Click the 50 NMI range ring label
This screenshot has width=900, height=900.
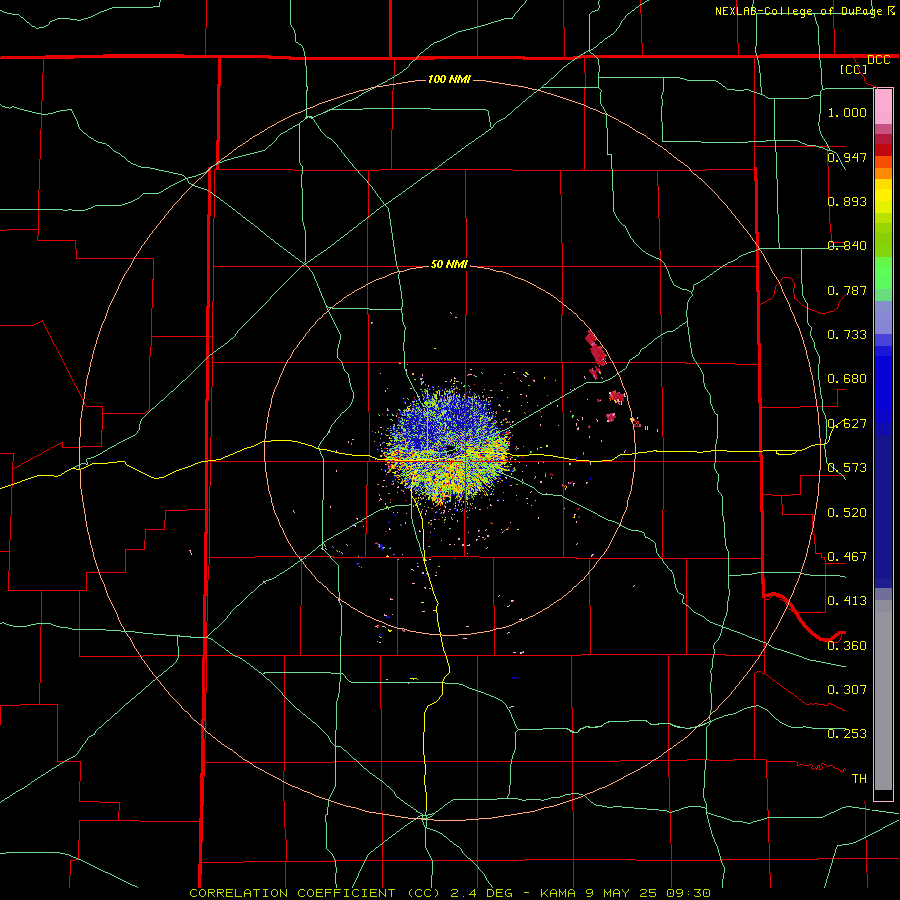tap(449, 264)
